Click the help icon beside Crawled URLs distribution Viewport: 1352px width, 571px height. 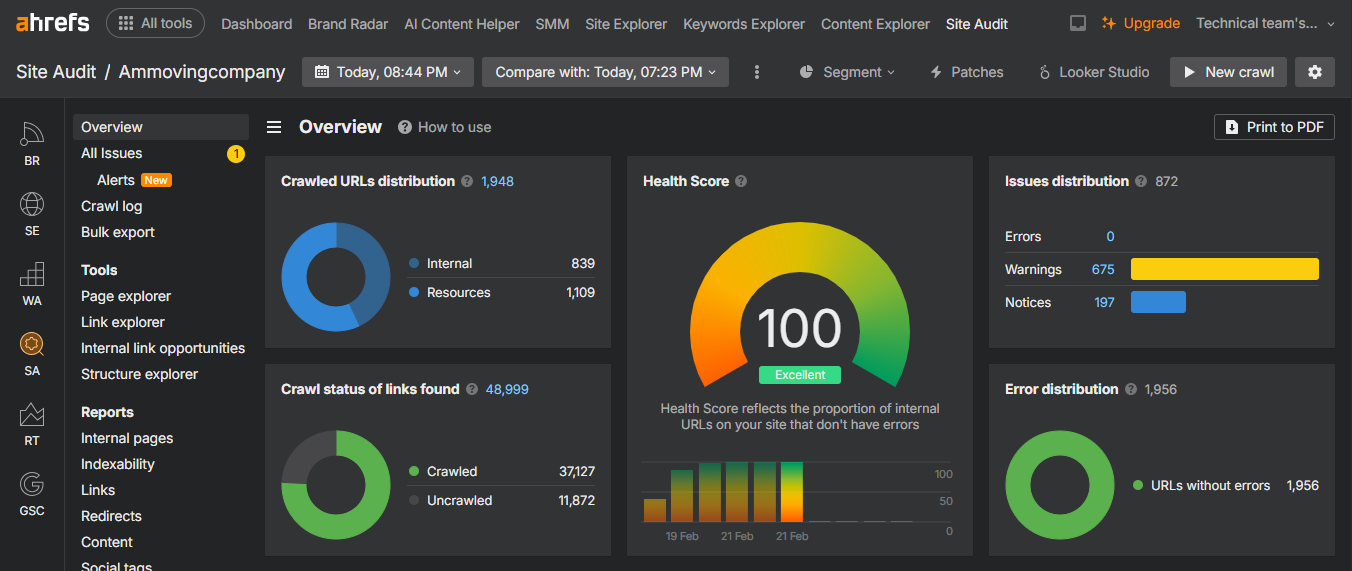point(466,181)
